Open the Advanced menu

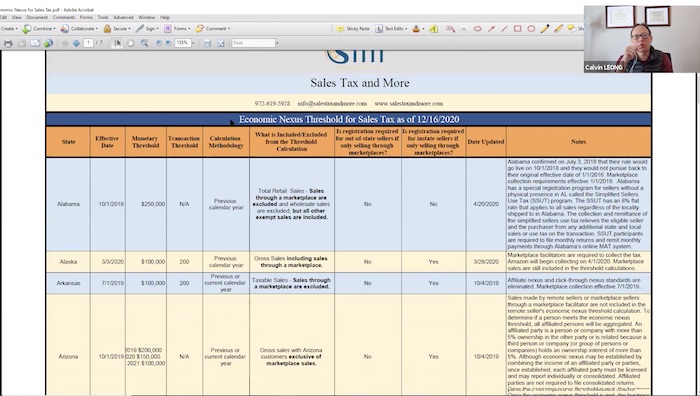click(x=123, y=17)
